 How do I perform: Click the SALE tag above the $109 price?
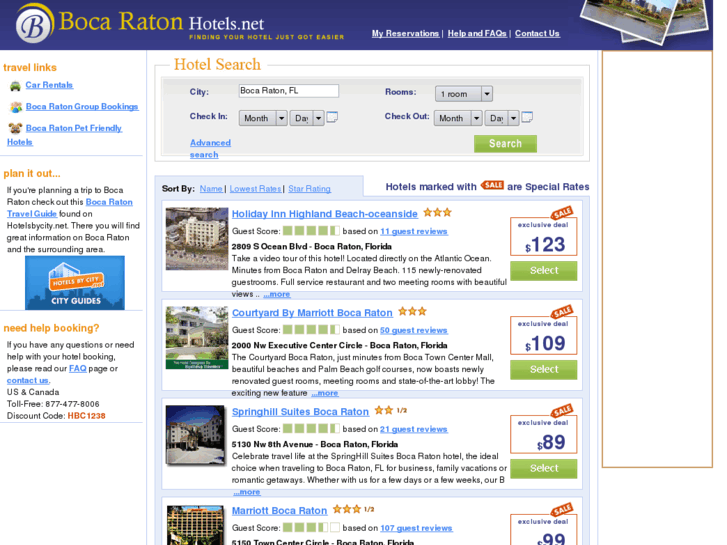pos(562,312)
